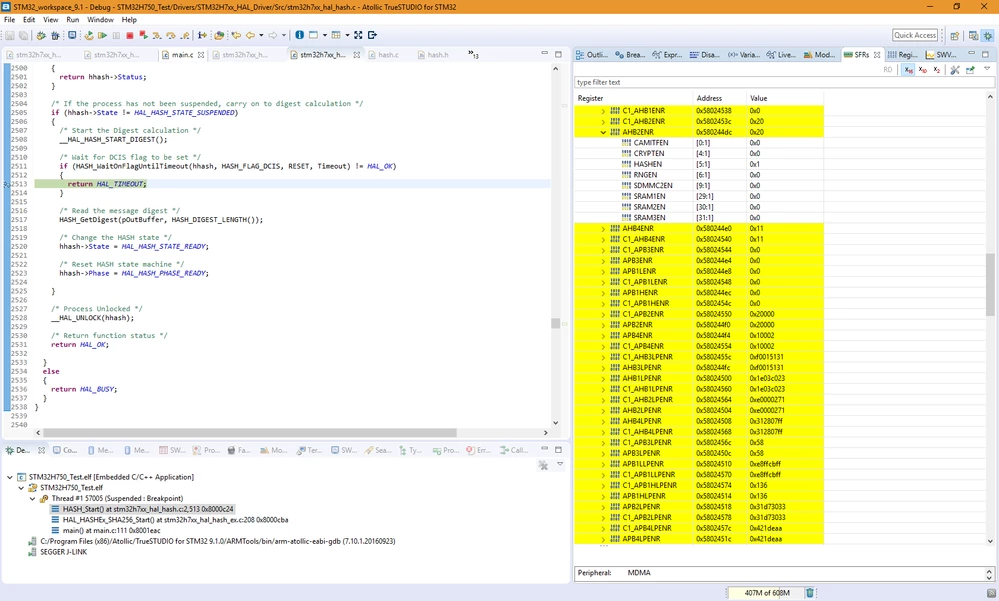Collapse Thread #1 in Debug view
999x601 pixels.
[x=32, y=499]
